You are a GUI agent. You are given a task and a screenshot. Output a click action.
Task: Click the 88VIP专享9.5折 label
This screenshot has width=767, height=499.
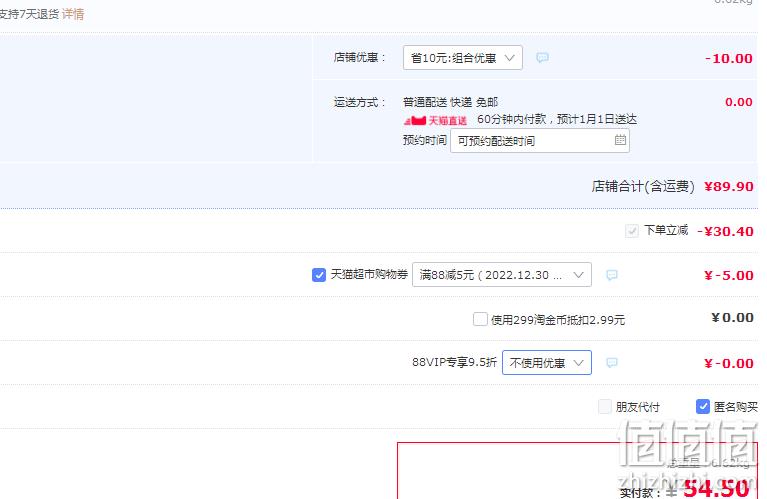pyautogui.click(x=454, y=362)
